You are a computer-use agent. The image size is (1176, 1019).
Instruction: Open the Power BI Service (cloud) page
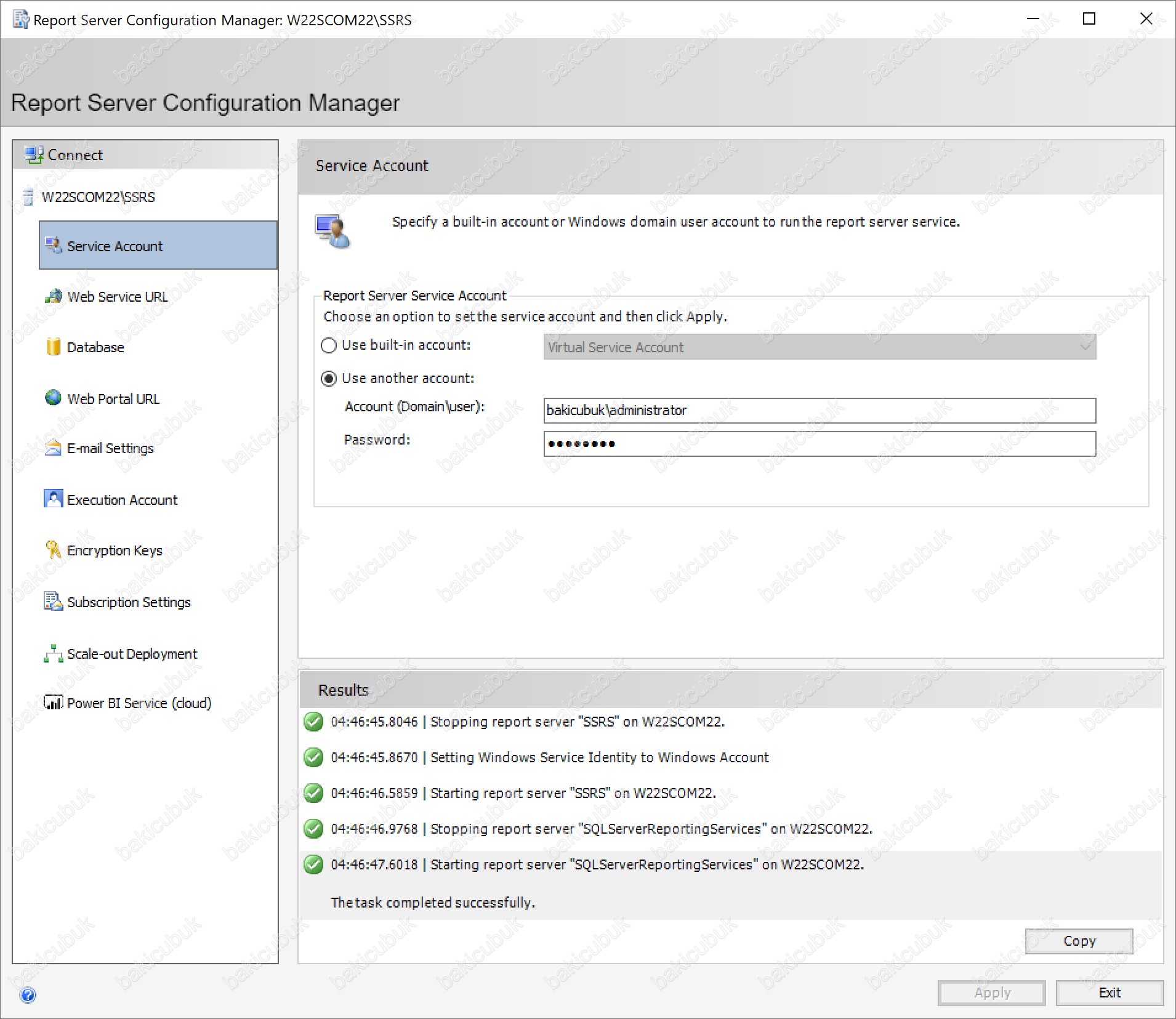(139, 703)
